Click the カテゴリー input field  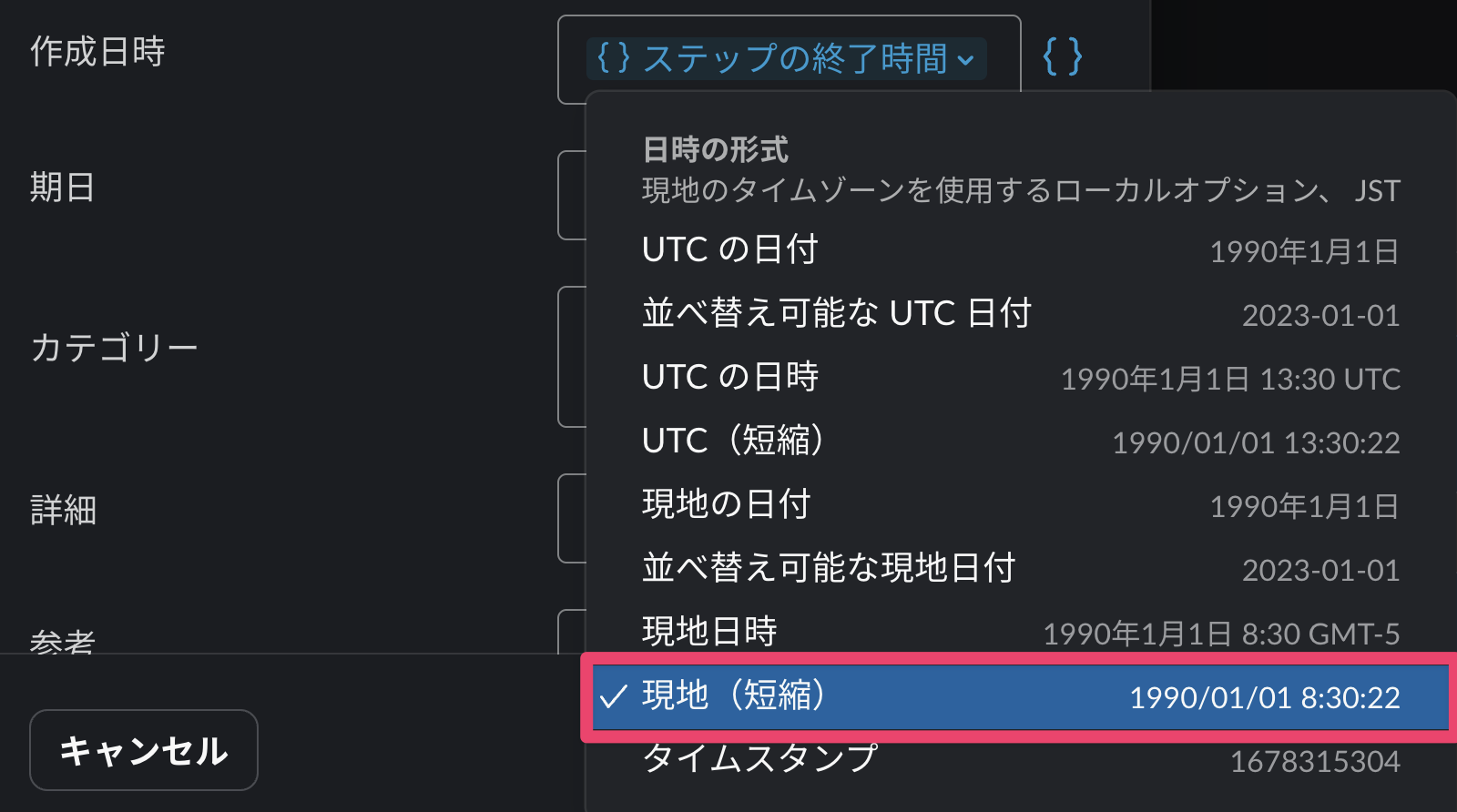[x=571, y=357]
